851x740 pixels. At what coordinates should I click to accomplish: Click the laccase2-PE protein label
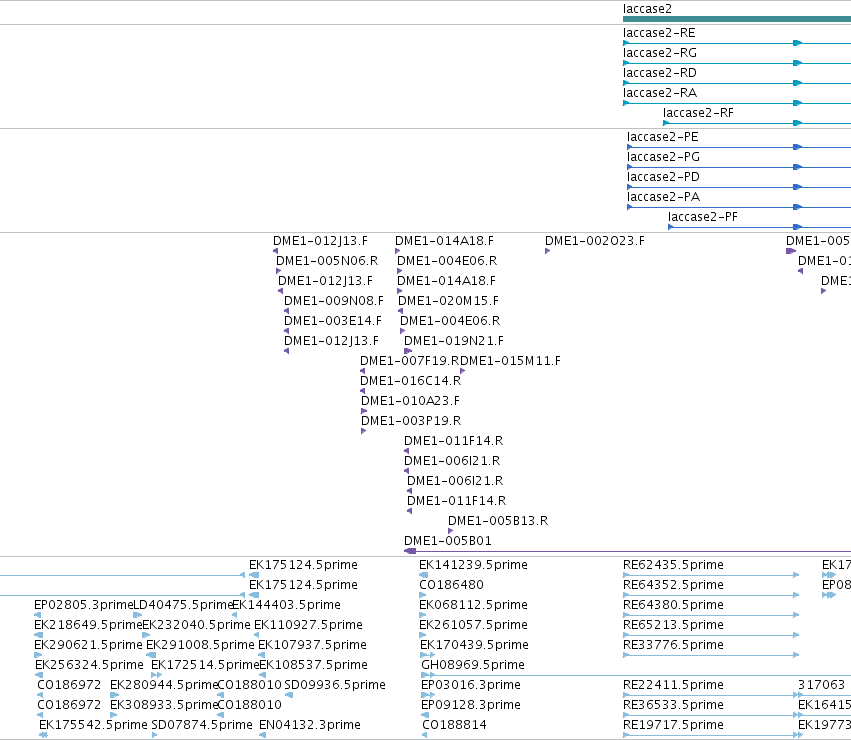662,137
